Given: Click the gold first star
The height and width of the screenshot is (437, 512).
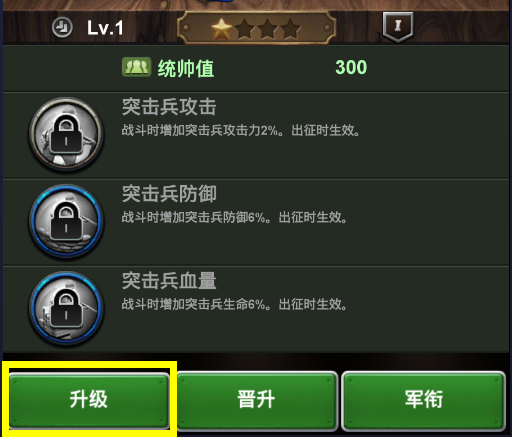Looking at the screenshot, I should 222,28.
